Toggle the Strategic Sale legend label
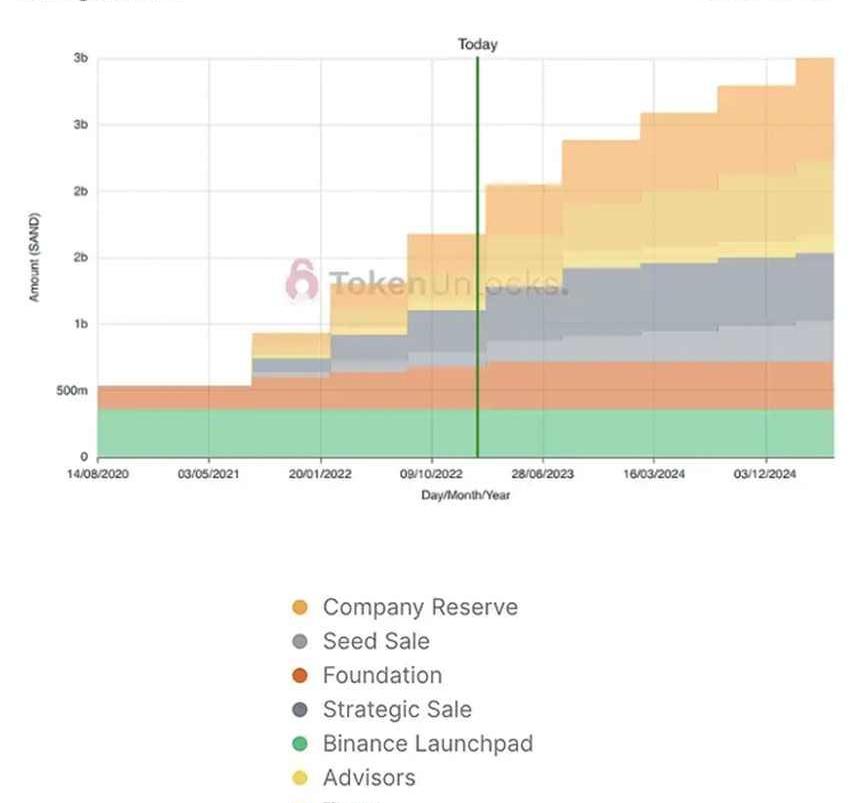Image resolution: width=865 pixels, height=803 pixels. pos(397,710)
